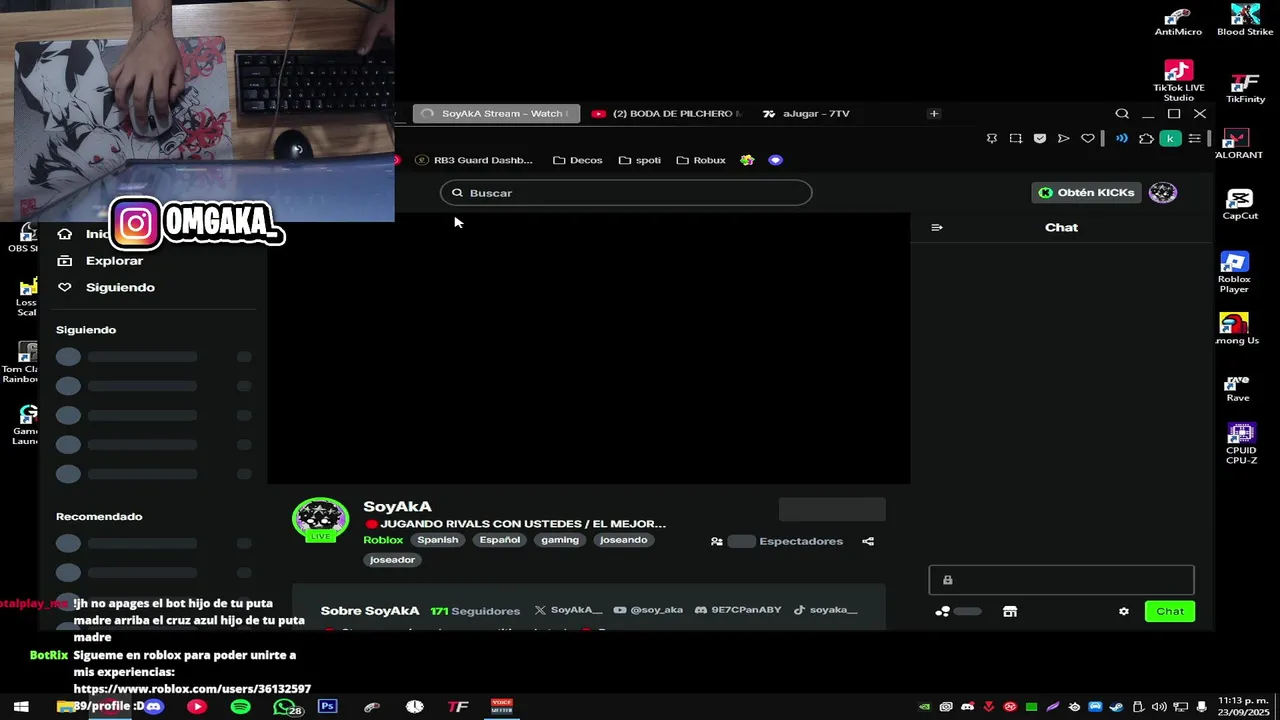Click the green k extension icon

click(x=1170, y=139)
